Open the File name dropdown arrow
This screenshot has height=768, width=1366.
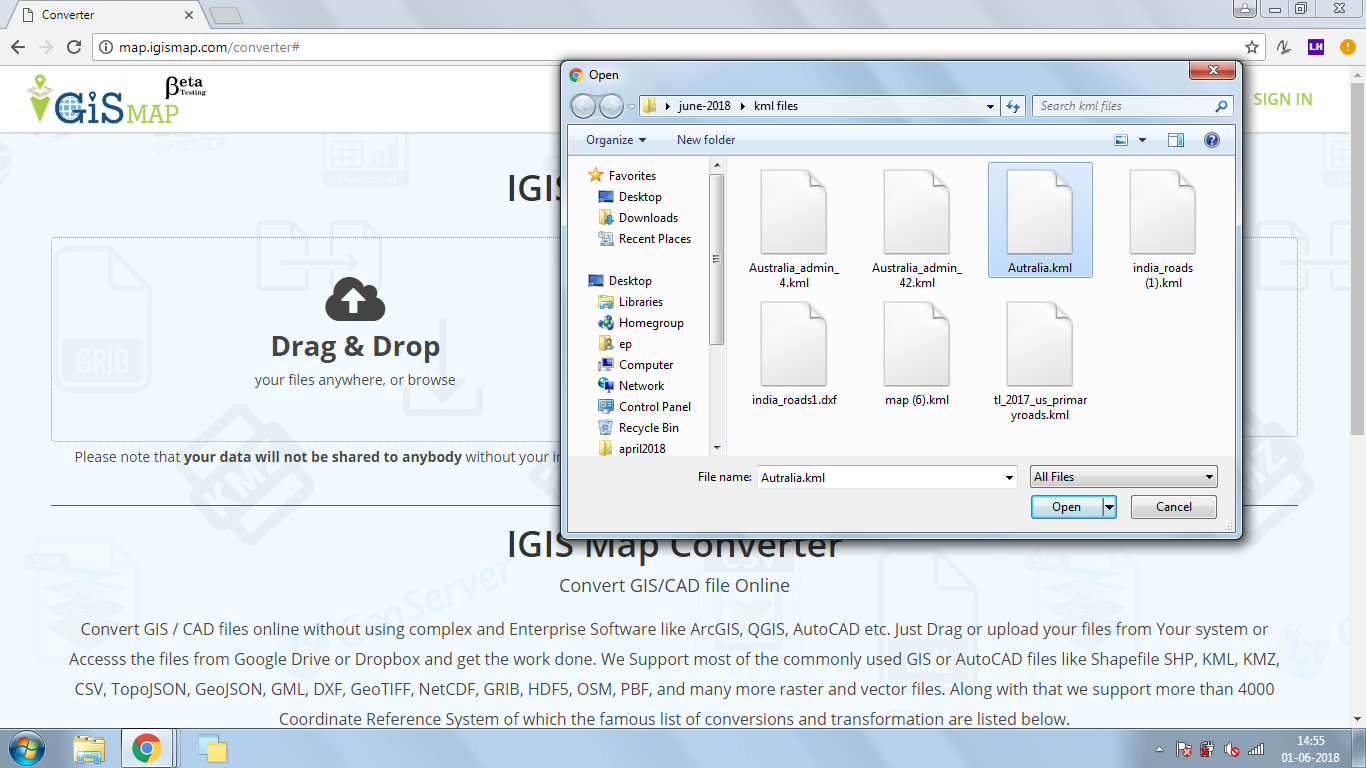pos(1010,477)
